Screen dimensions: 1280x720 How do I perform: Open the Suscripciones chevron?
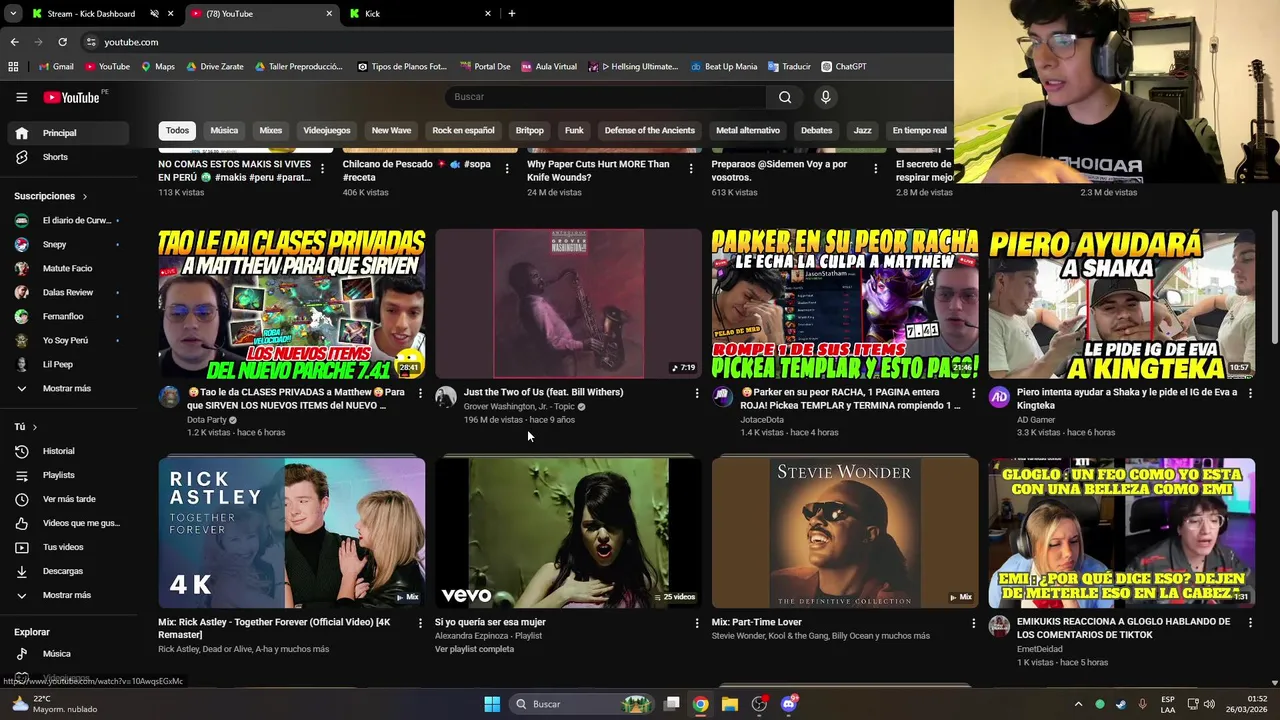85,196
